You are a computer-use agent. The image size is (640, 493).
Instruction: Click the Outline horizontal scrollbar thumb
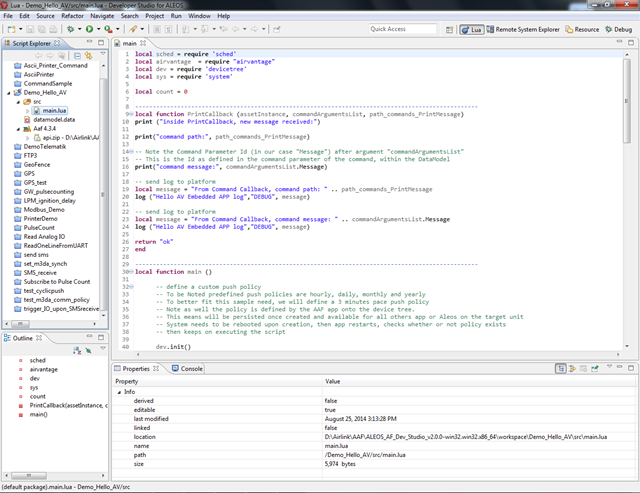[x=29, y=476]
